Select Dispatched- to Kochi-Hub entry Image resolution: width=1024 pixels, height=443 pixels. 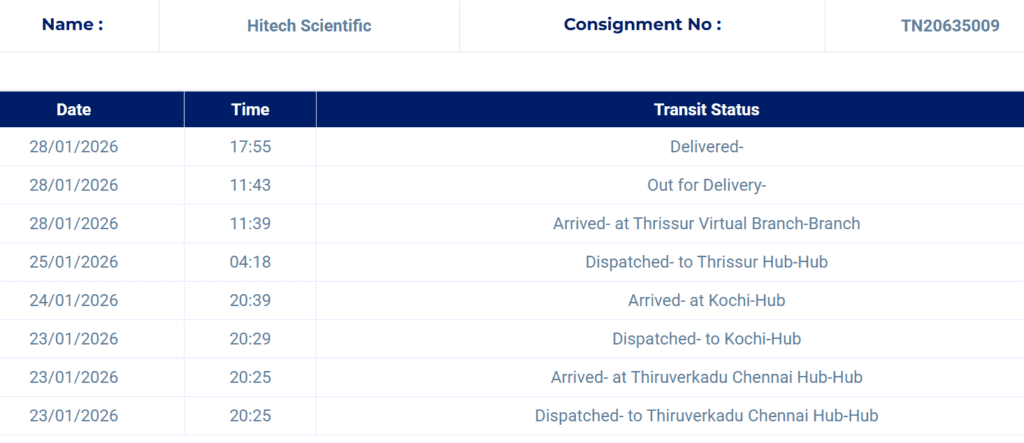point(706,339)
